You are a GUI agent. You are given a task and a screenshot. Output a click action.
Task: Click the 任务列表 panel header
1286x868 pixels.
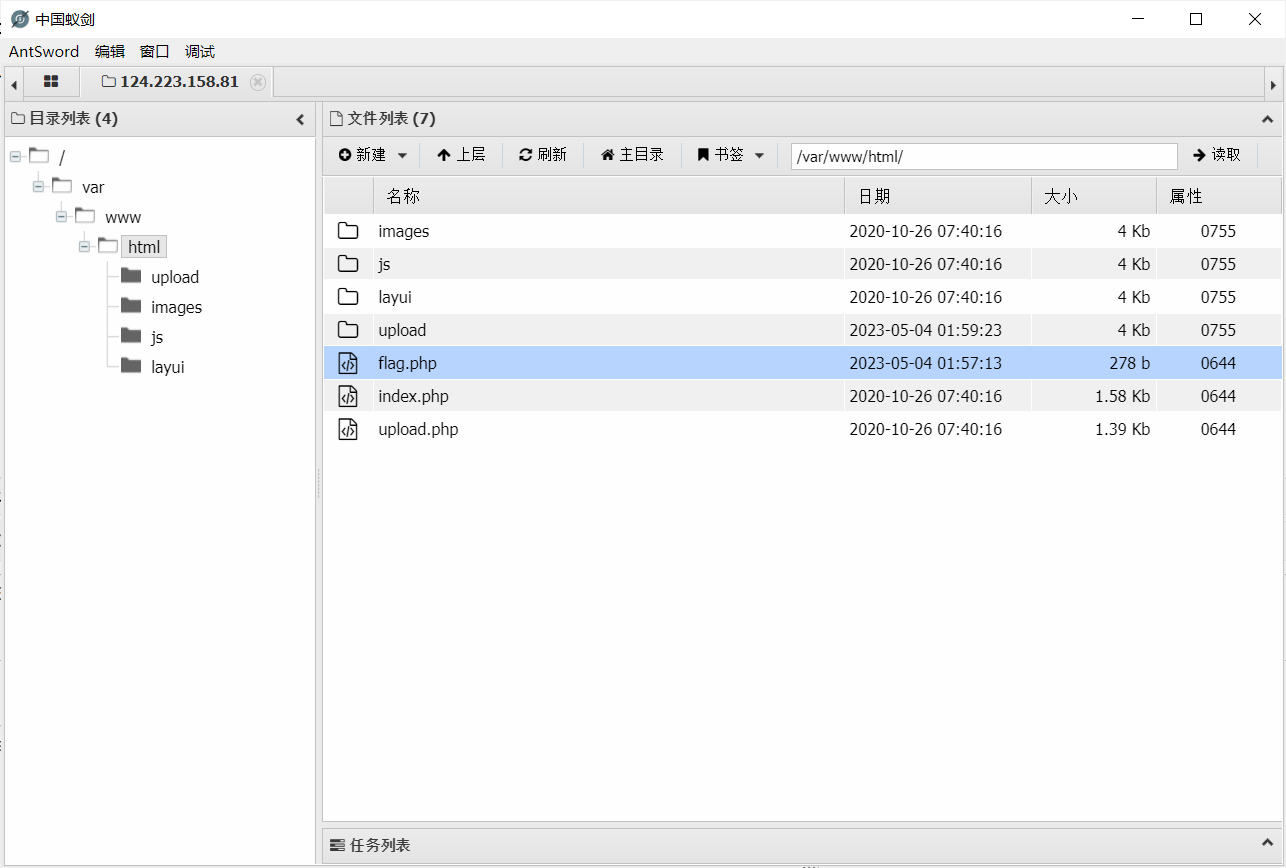coord(802,845)
